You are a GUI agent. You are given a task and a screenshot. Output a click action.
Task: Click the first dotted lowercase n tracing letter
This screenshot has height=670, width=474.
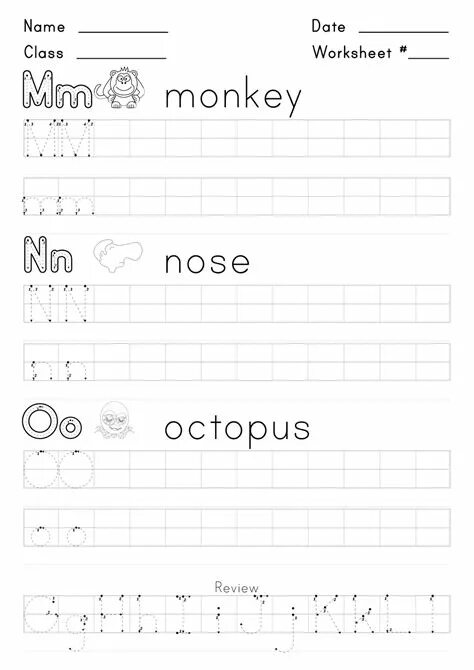click(x=42, y=370)
